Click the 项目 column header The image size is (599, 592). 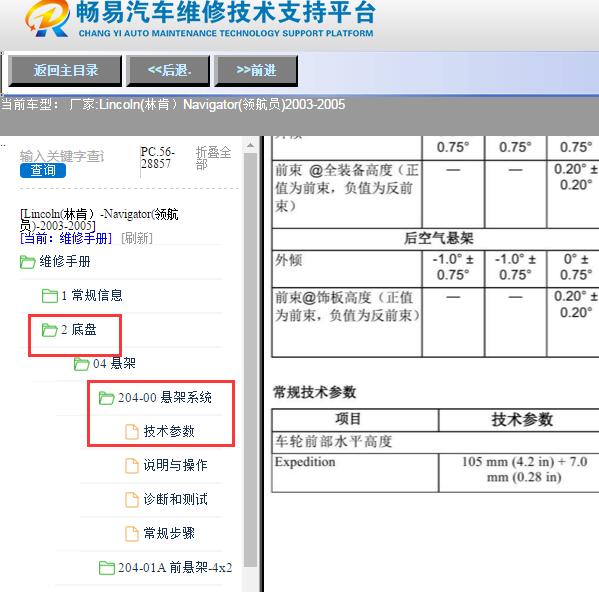click(348, 419)
